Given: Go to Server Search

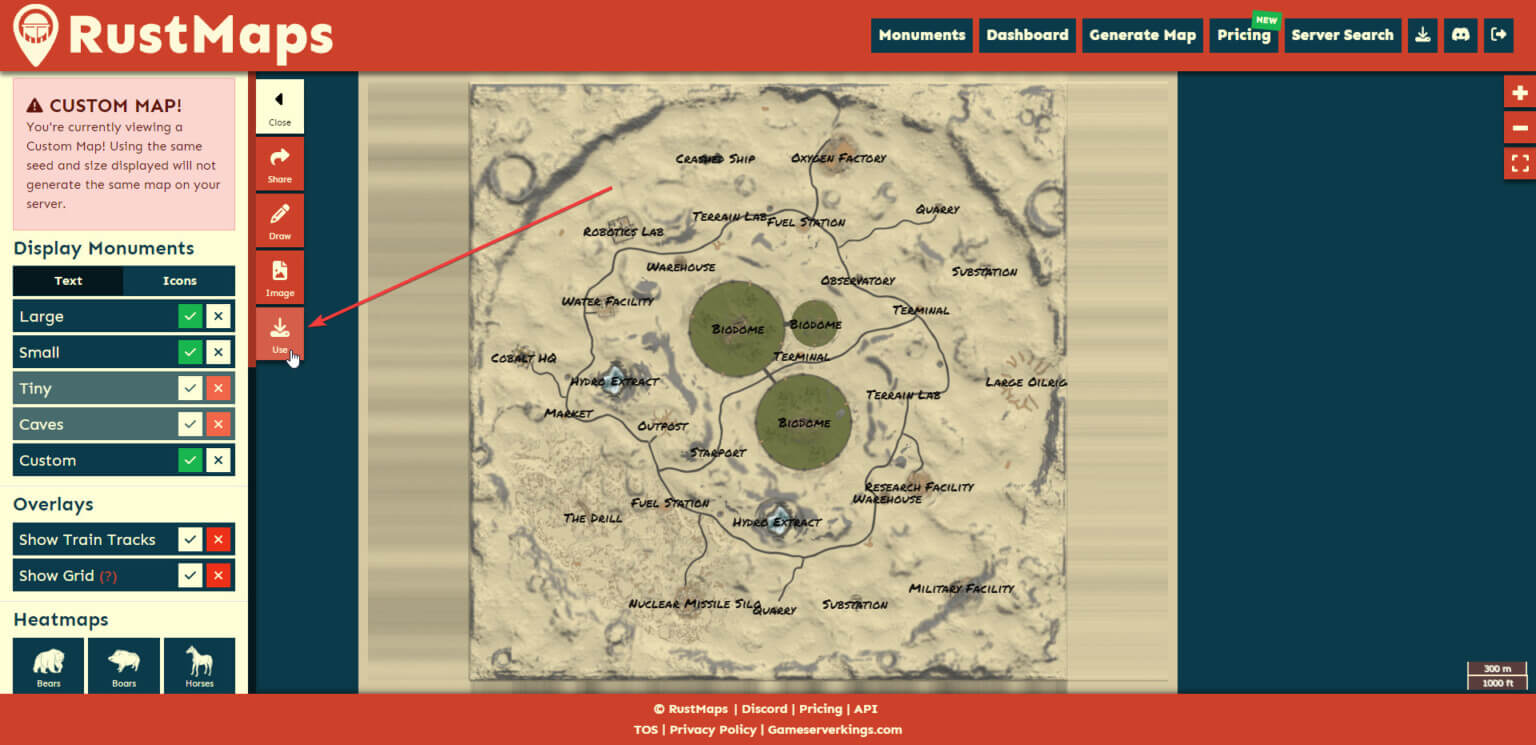Looking at the screenshot, I should (1342, 35).
